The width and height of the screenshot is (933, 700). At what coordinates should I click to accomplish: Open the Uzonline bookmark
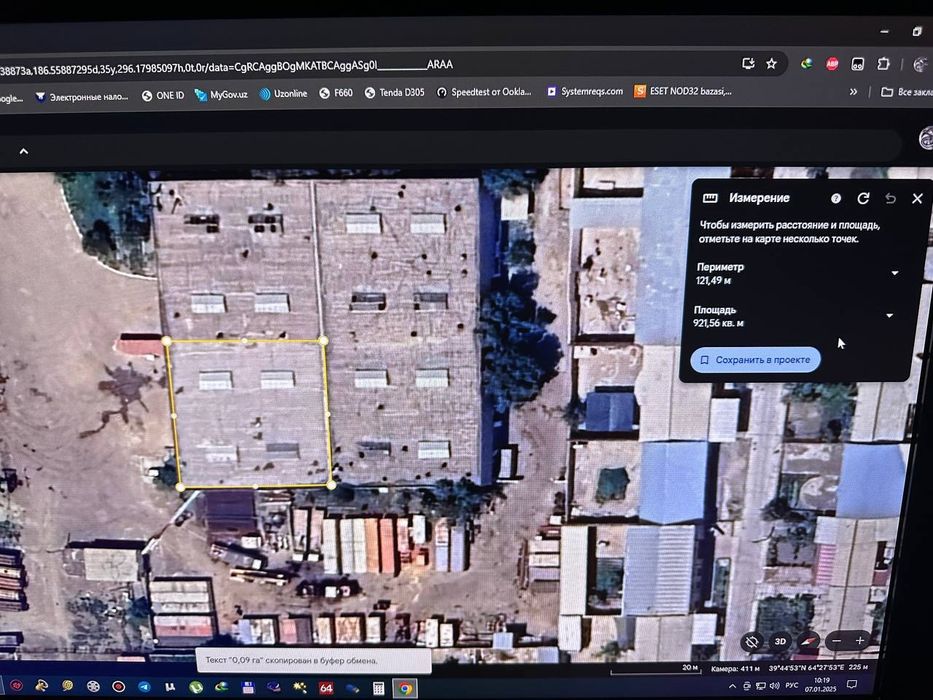pyautogui.click(x=283, y=93)
